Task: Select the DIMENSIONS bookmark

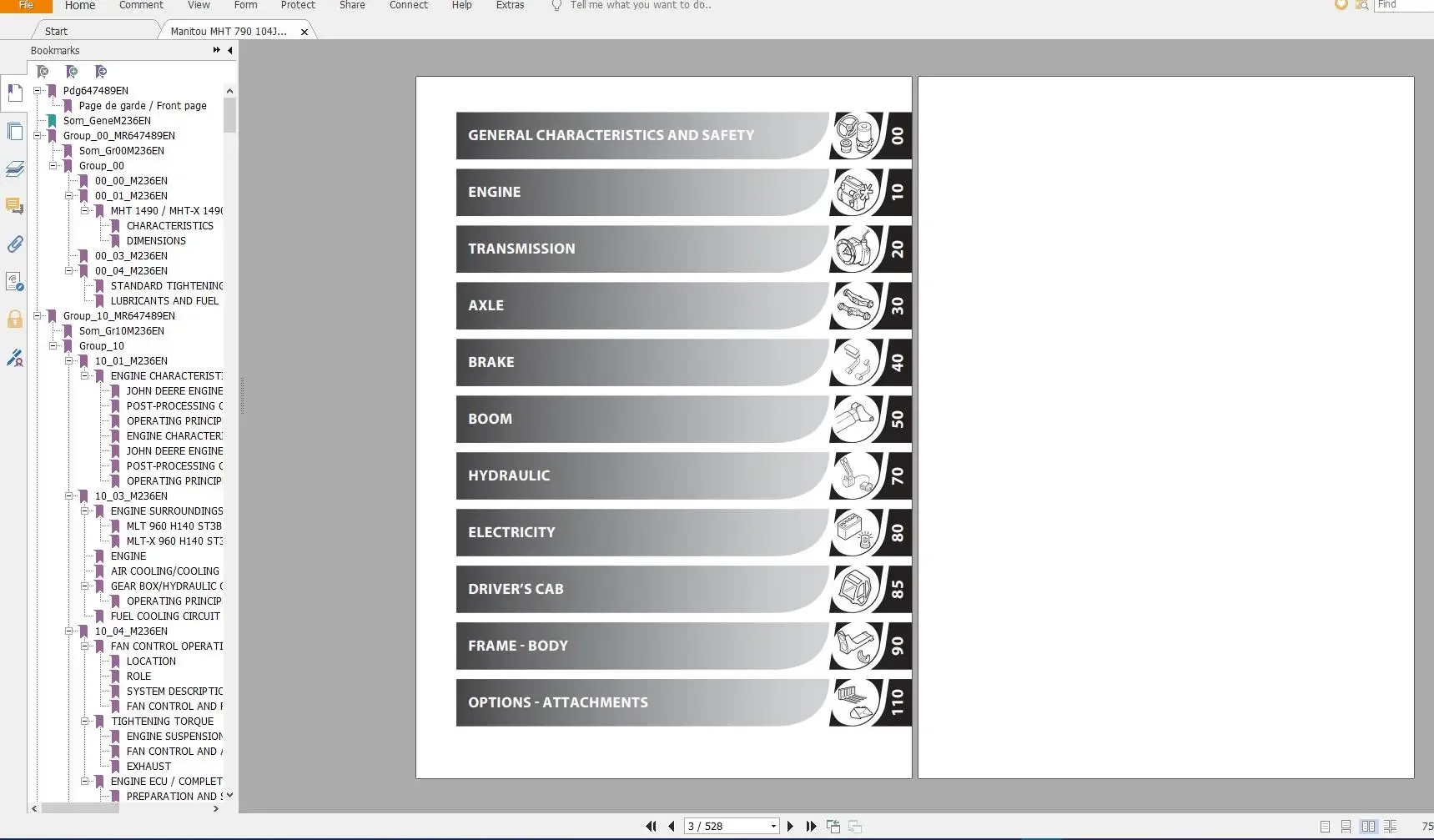Action: tap(156, 240)
